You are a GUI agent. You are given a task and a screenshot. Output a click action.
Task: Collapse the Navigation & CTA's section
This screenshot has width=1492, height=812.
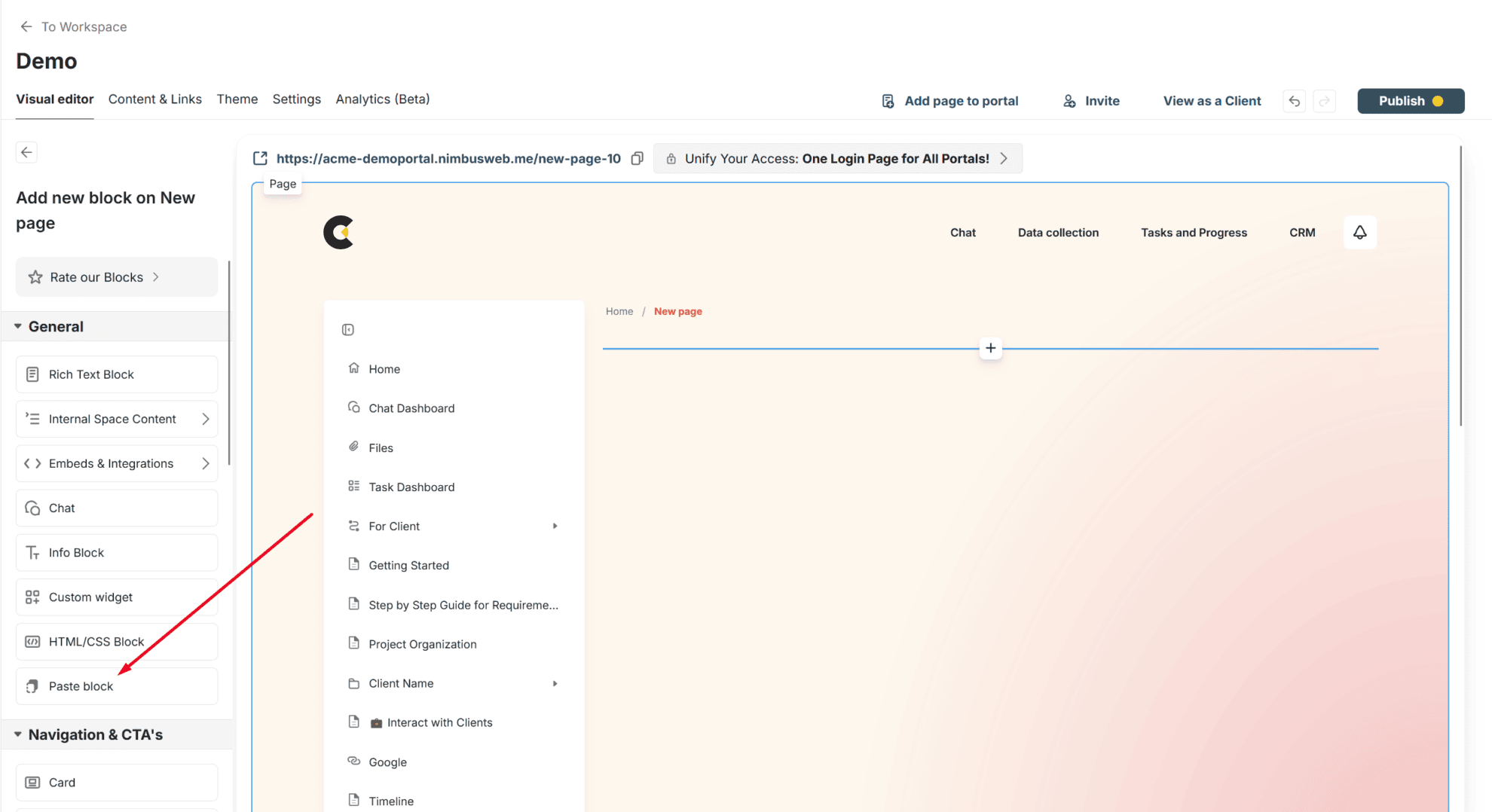[18, 734]
